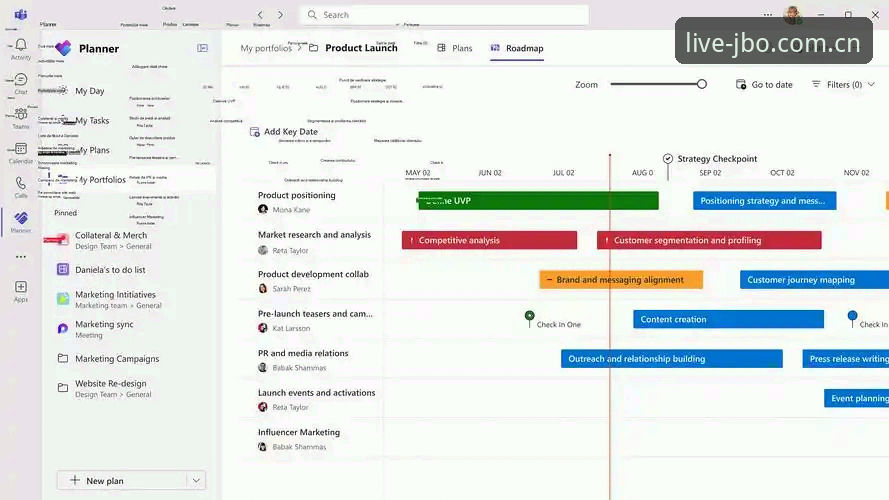The height and width of the screenshot is (500, 889).
Task: Select Planner app in left rail
Action: click(x=21, y=222)
